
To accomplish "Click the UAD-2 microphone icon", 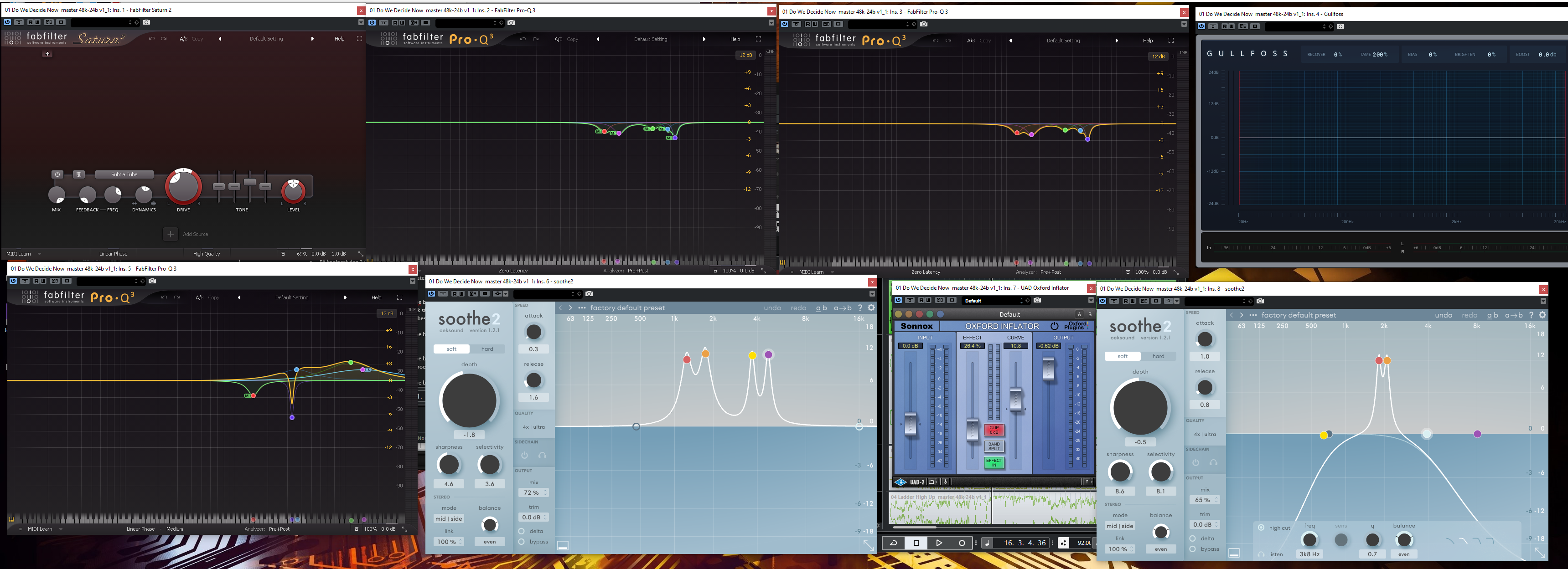I will 945,482.
